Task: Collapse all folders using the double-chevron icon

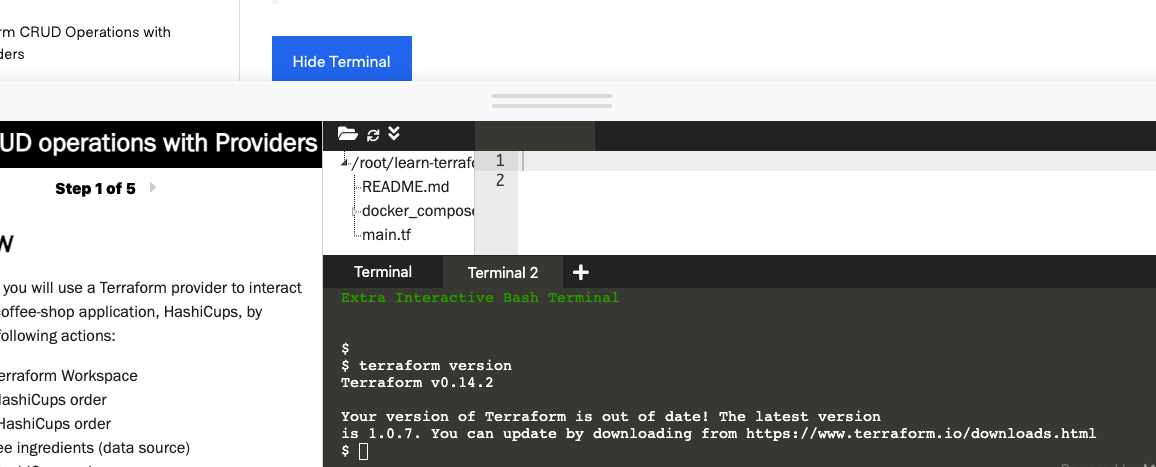Action: click(394, 134)
